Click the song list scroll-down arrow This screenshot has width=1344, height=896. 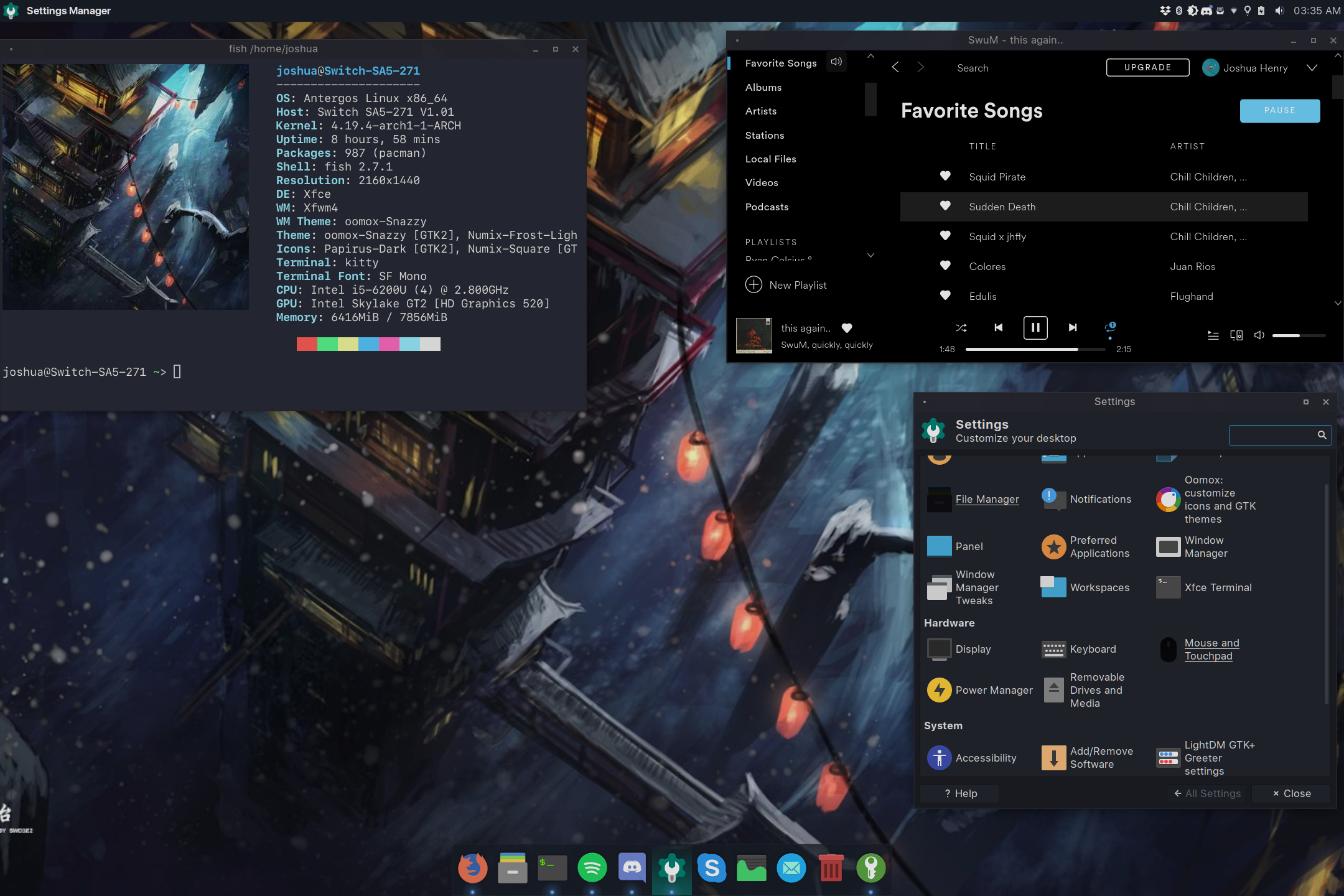(x=1338, y=303)
